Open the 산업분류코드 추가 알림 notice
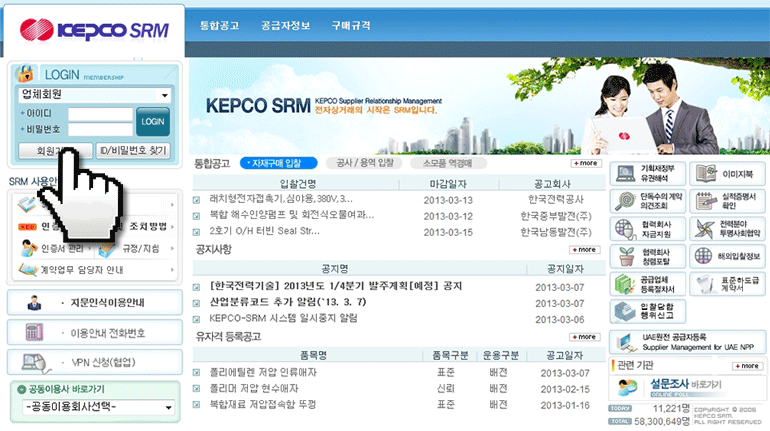770x431 pixels. [288, 302]
